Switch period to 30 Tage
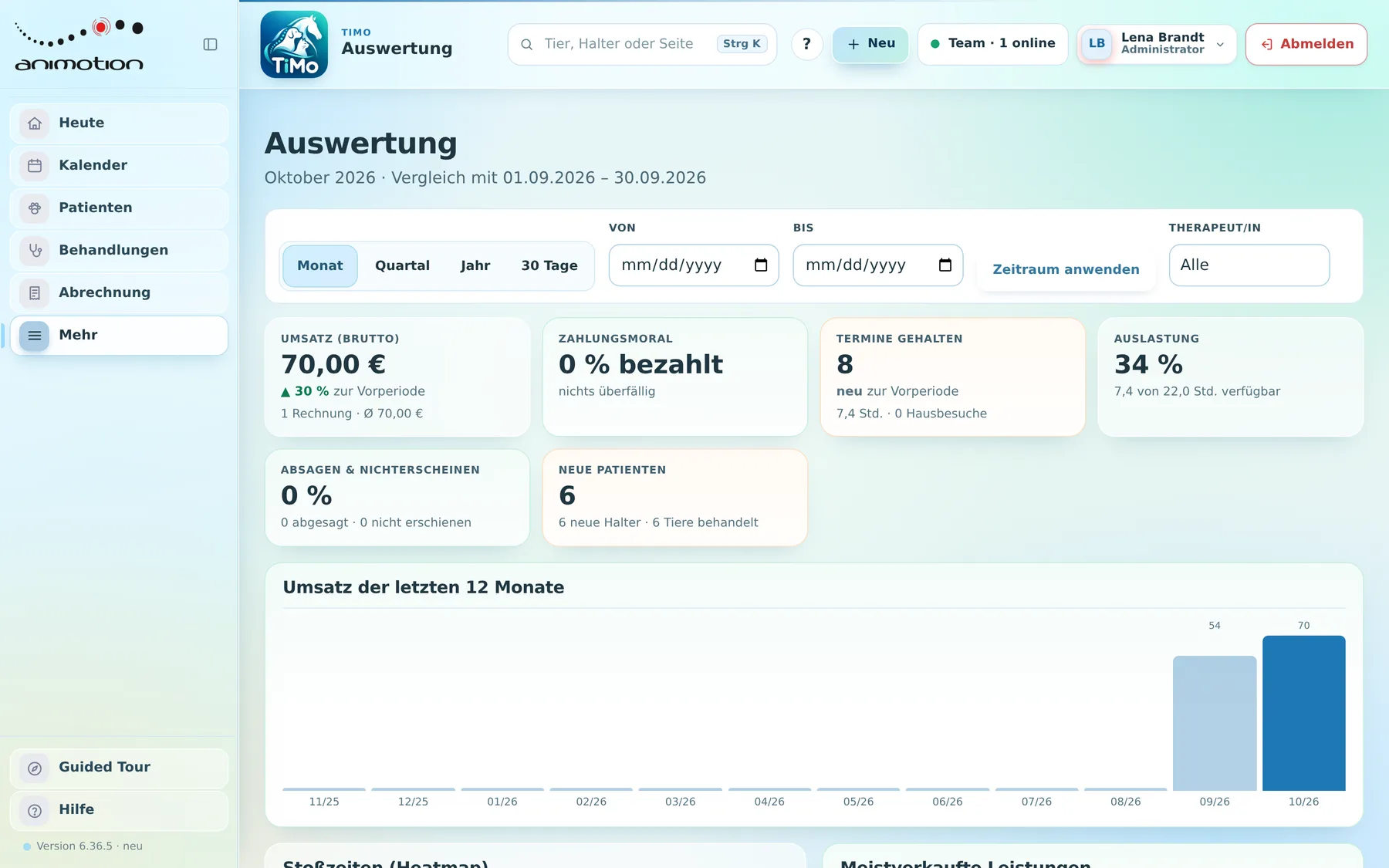Screen dimensions: 1389x868 coord(549,266)
